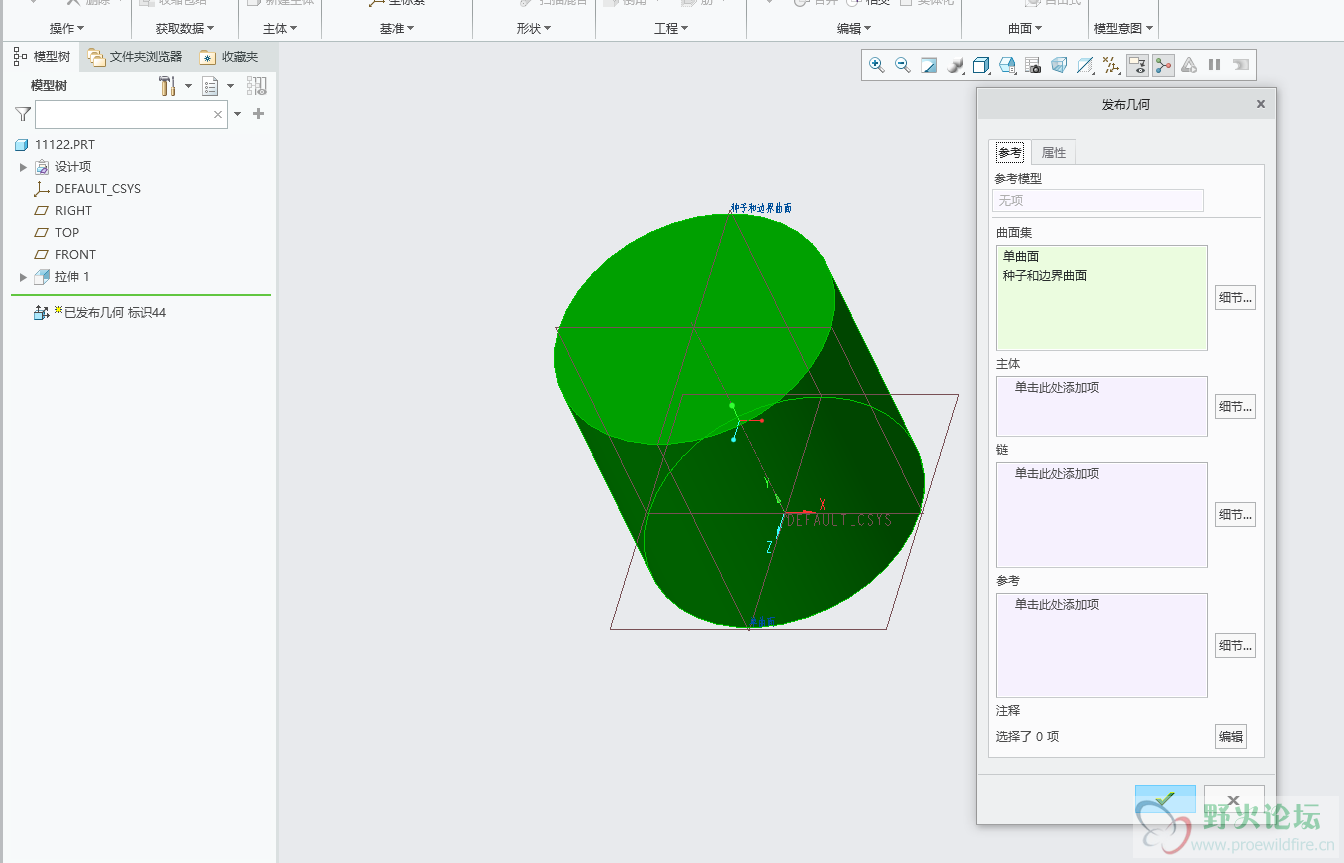Switch to 参考 tab in 发布几何 dialog
Screen dimensions: 1344x863
[x=1010, y=152]
